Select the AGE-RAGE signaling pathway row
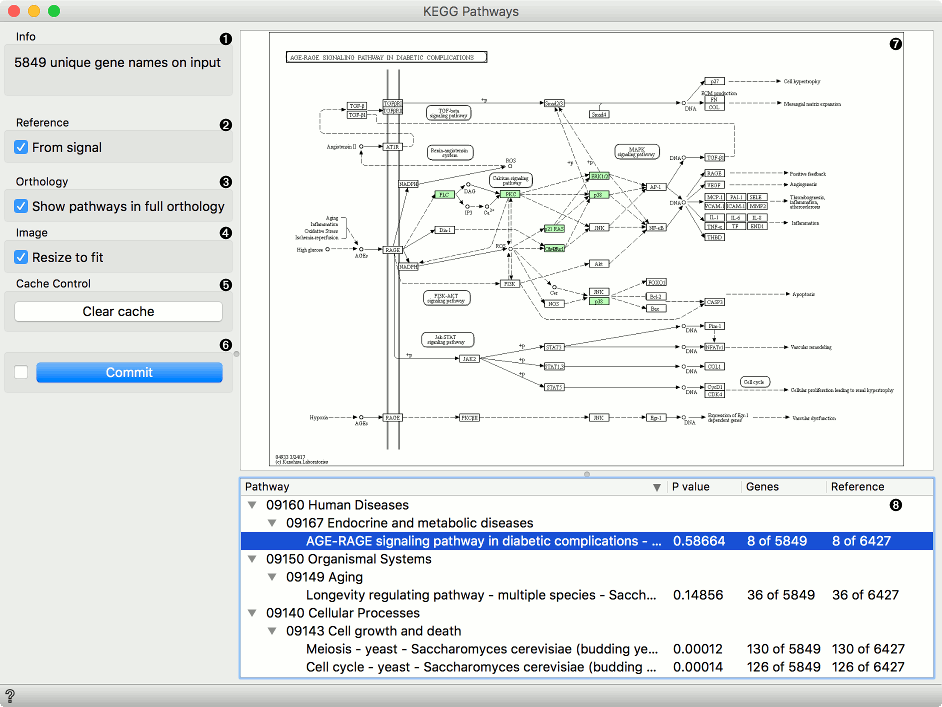The width and height of the screenshot is (942, 707). click(587, 541)
